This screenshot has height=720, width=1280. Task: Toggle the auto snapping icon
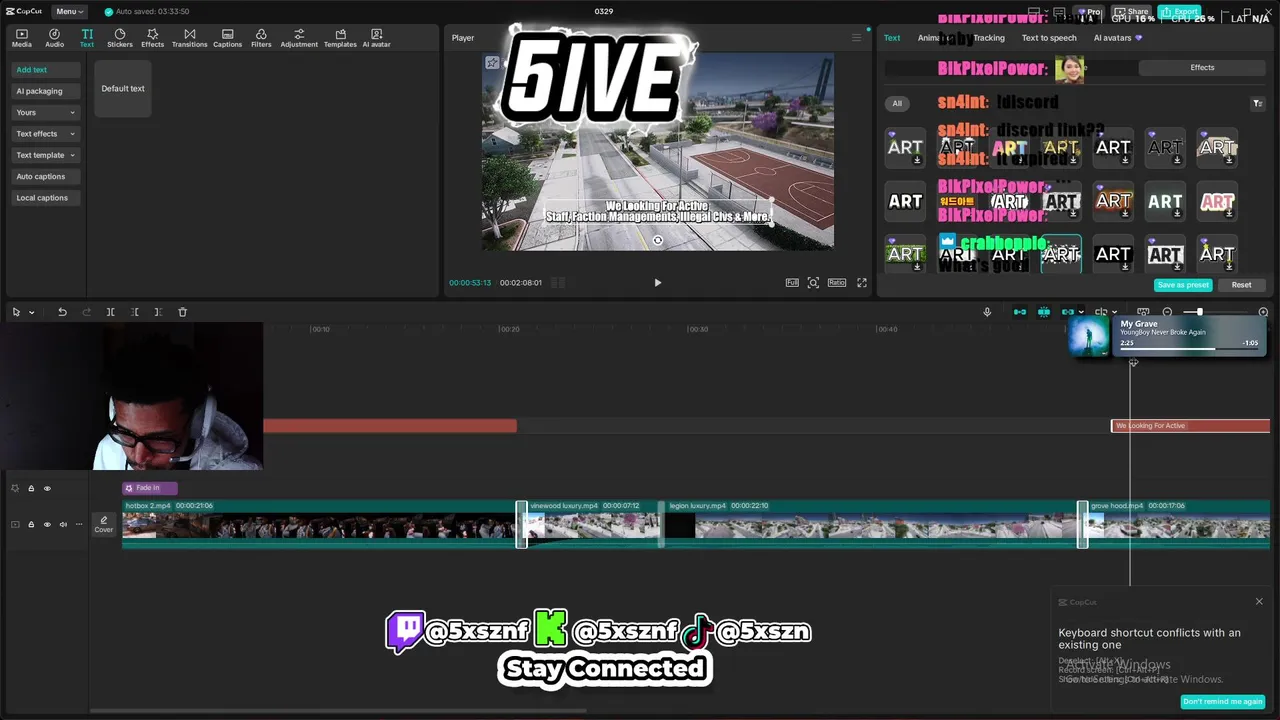click(x=1043, y=312)
